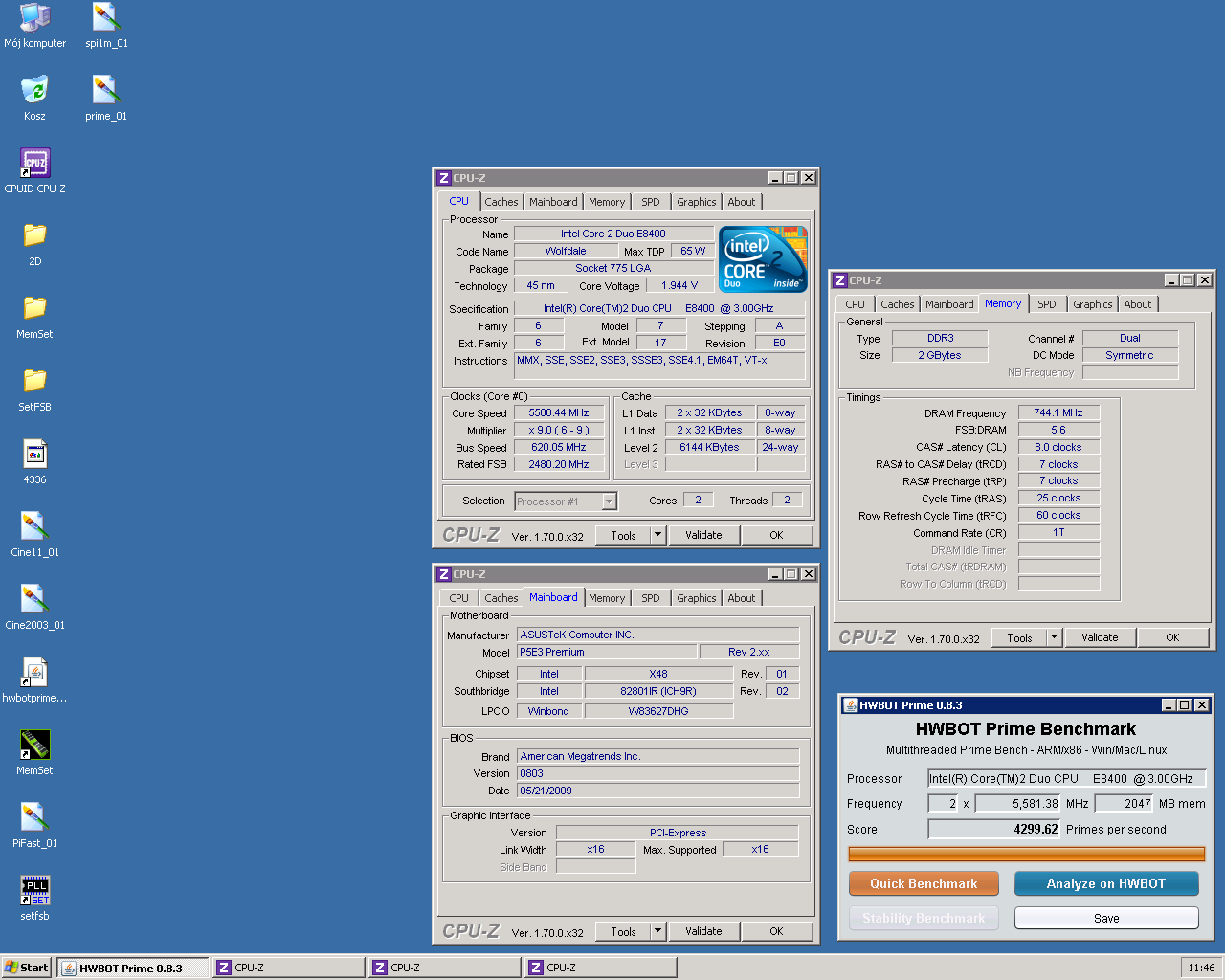Viewport: 1225px width, 980px height.
Task: Click Core Speed value 5580.44 MHz
Action: tap(559, 412)
